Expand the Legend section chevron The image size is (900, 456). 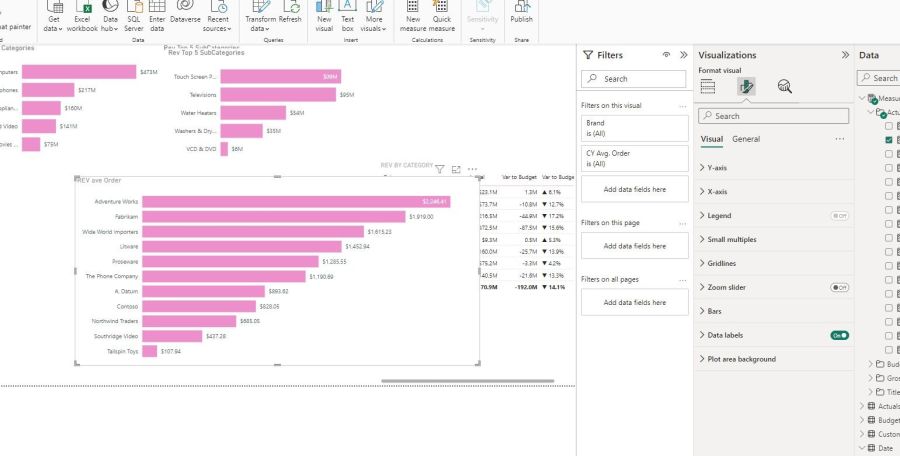pyautogui.click(x=703, y=216)
